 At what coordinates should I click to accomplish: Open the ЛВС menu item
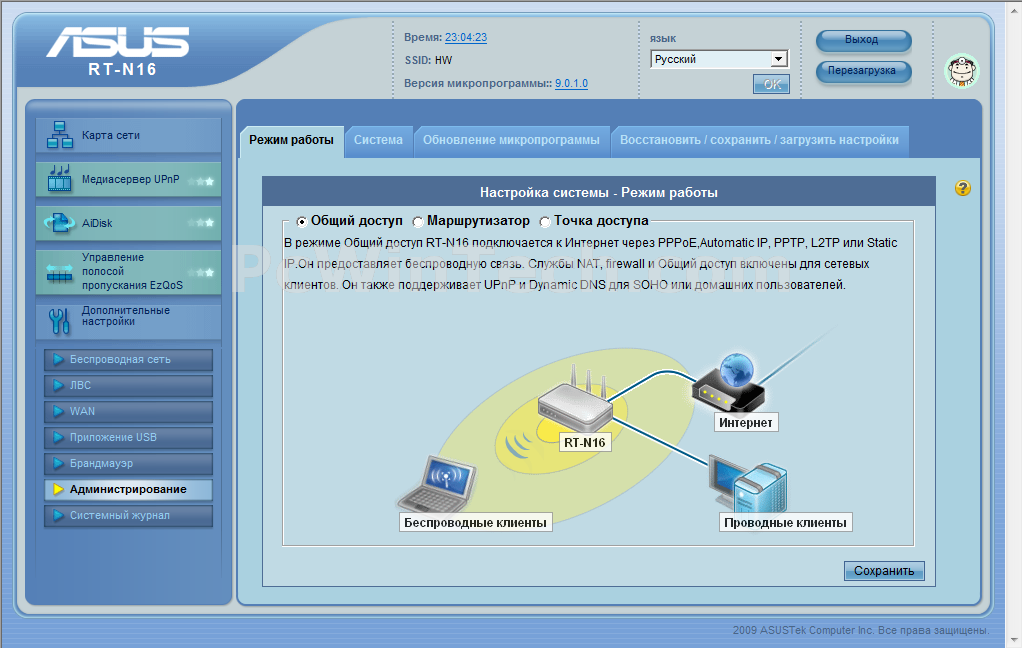(128, 385)
